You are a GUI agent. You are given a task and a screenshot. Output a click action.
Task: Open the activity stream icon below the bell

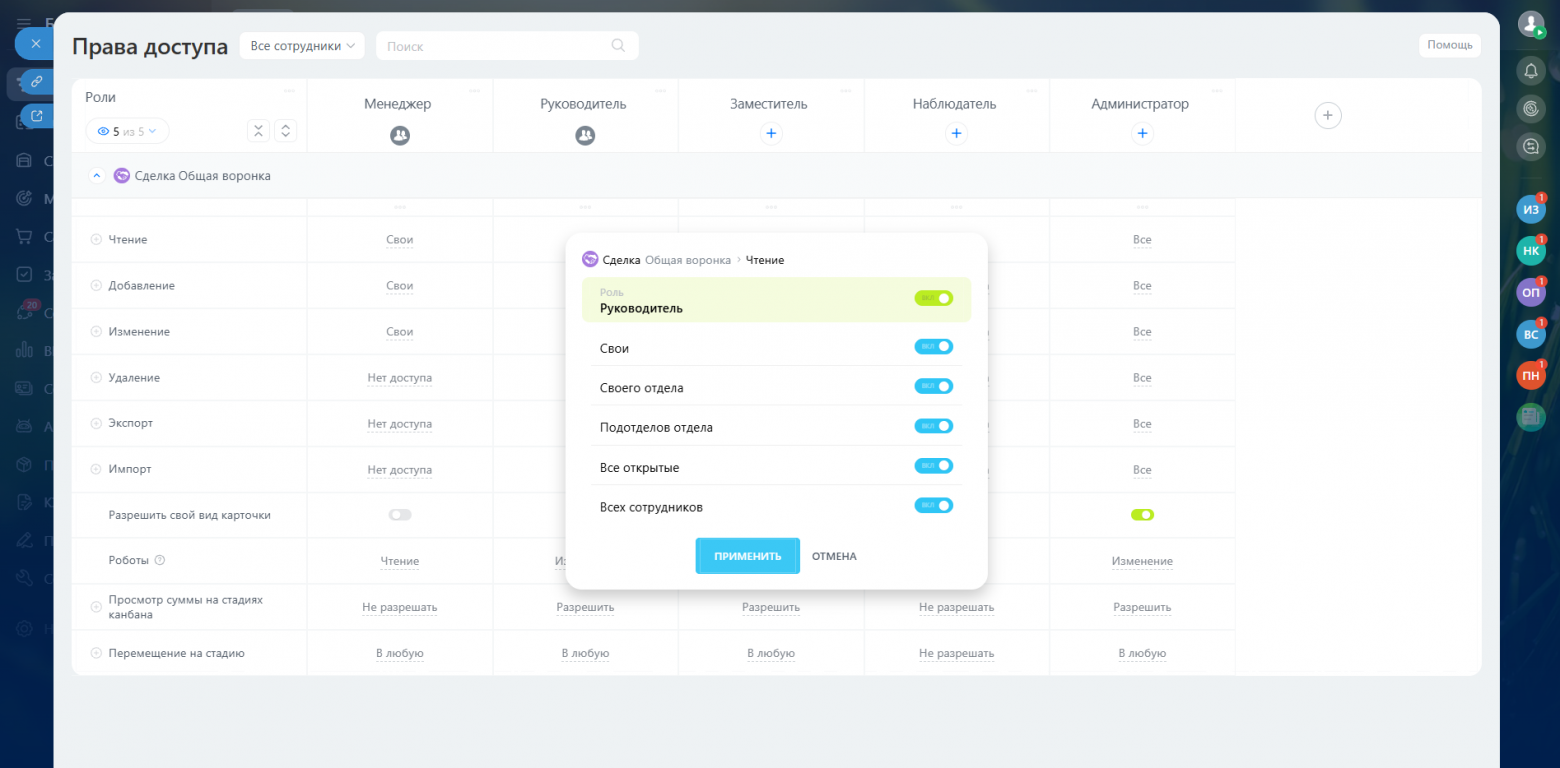[1530, 108]
